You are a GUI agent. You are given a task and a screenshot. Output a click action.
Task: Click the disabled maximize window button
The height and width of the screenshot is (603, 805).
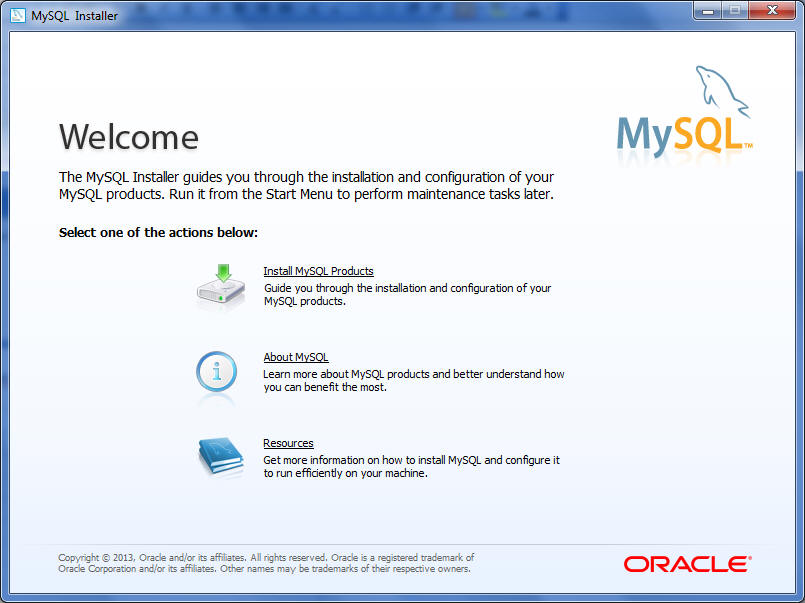tap(735, 11)
